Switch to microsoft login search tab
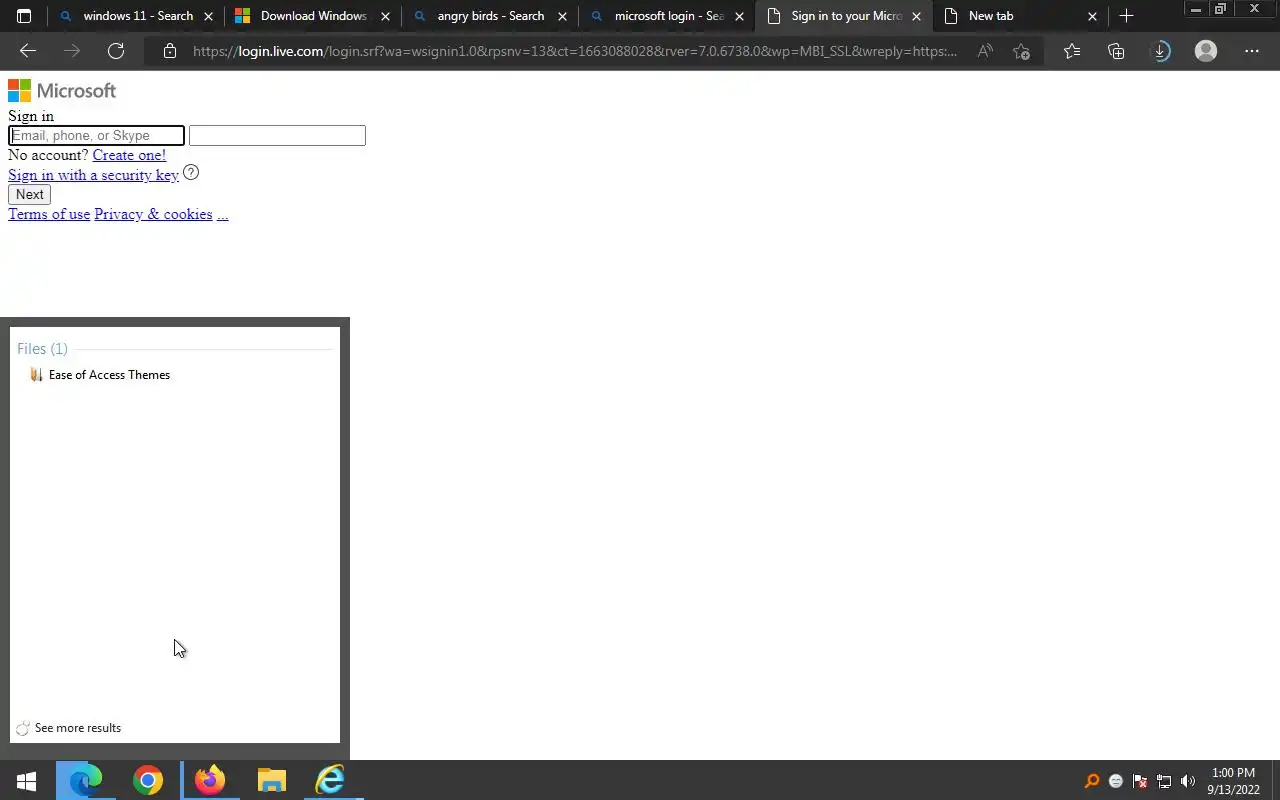 667,16
